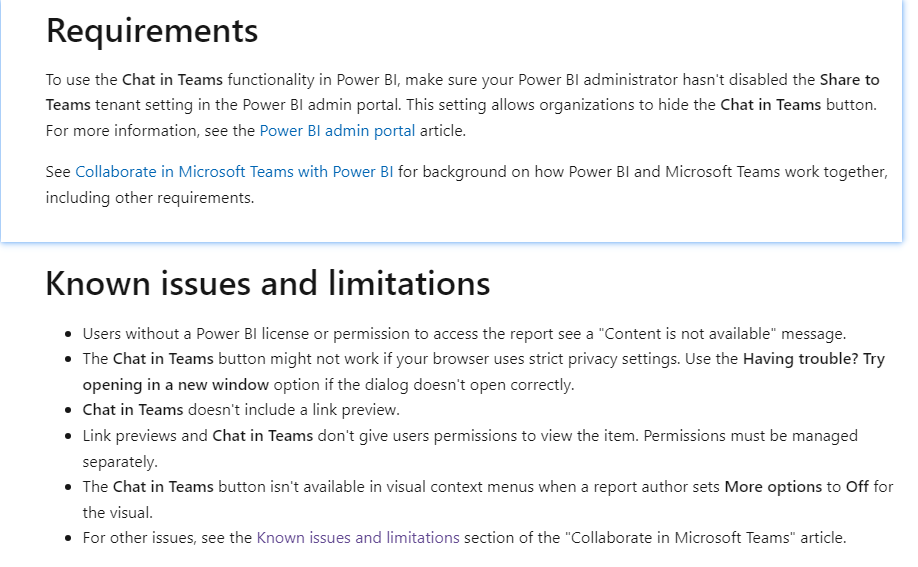Image resolution: width=918 pixels, height=567 pixels.
Task: Click the bullet starting with Link previews and
Action: 470,449
